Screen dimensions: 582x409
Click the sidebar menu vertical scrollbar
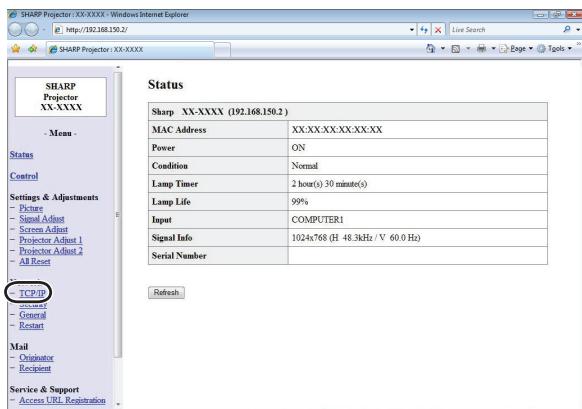tap(118, 215)
